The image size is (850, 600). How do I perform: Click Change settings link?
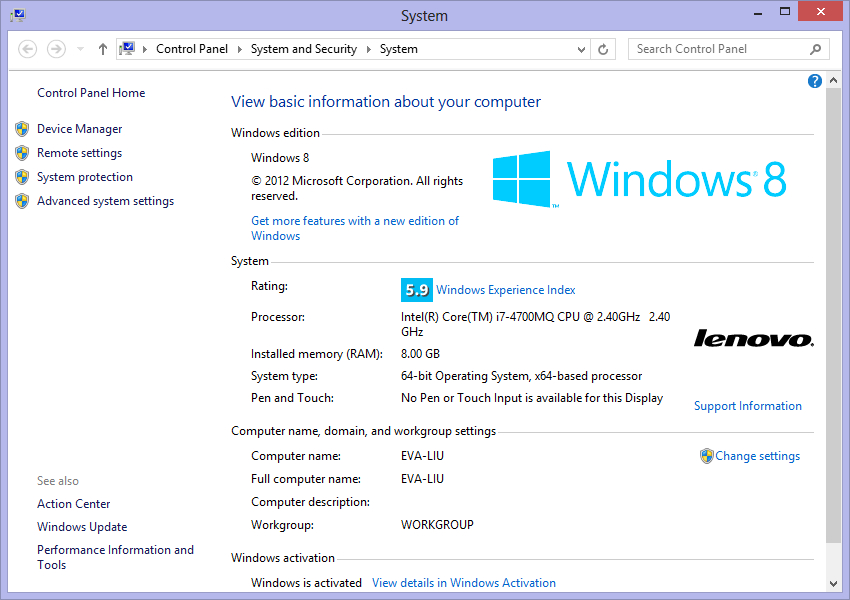[x=757, y=456]
